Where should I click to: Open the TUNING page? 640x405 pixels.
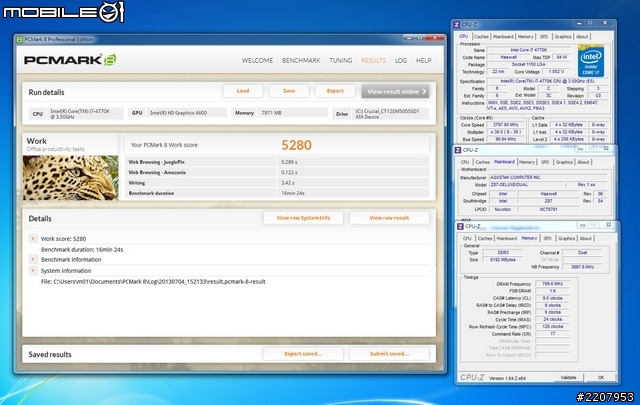coord(341,60)
